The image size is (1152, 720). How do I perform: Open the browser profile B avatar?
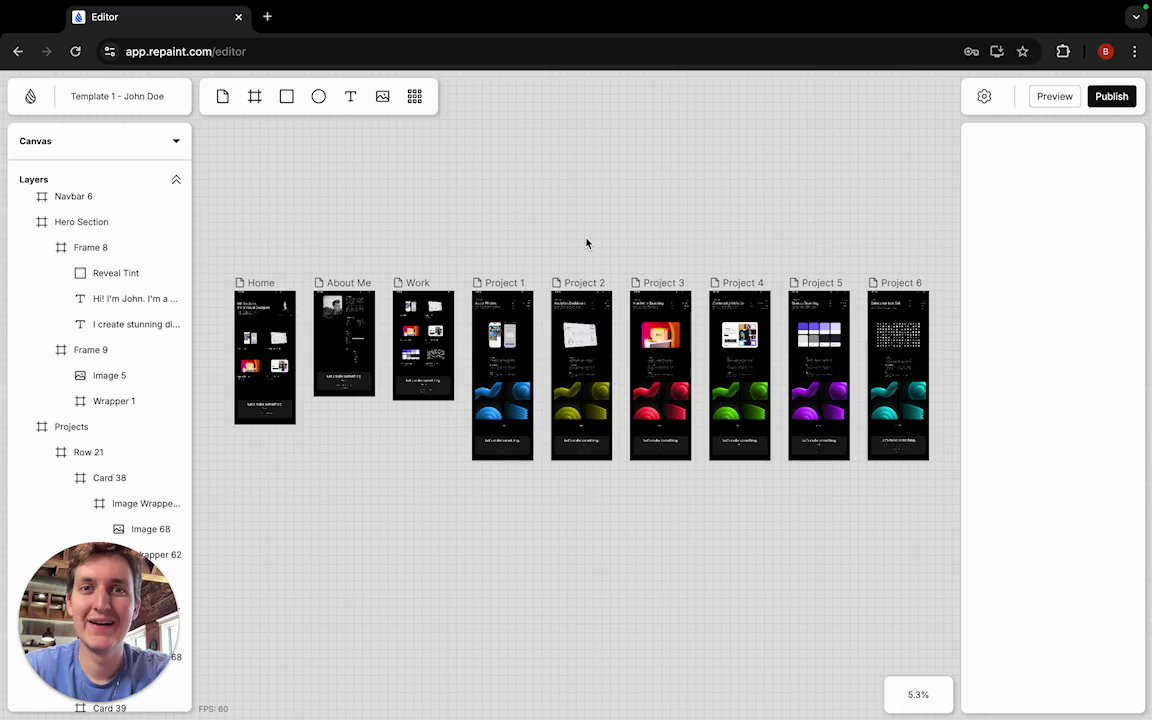pyautogui.click(x=1106, y=51)
